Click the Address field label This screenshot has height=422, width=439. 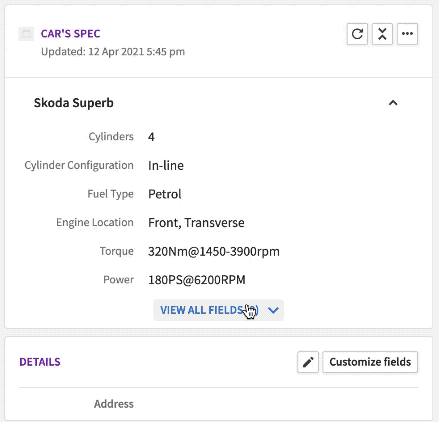[114, 404]
